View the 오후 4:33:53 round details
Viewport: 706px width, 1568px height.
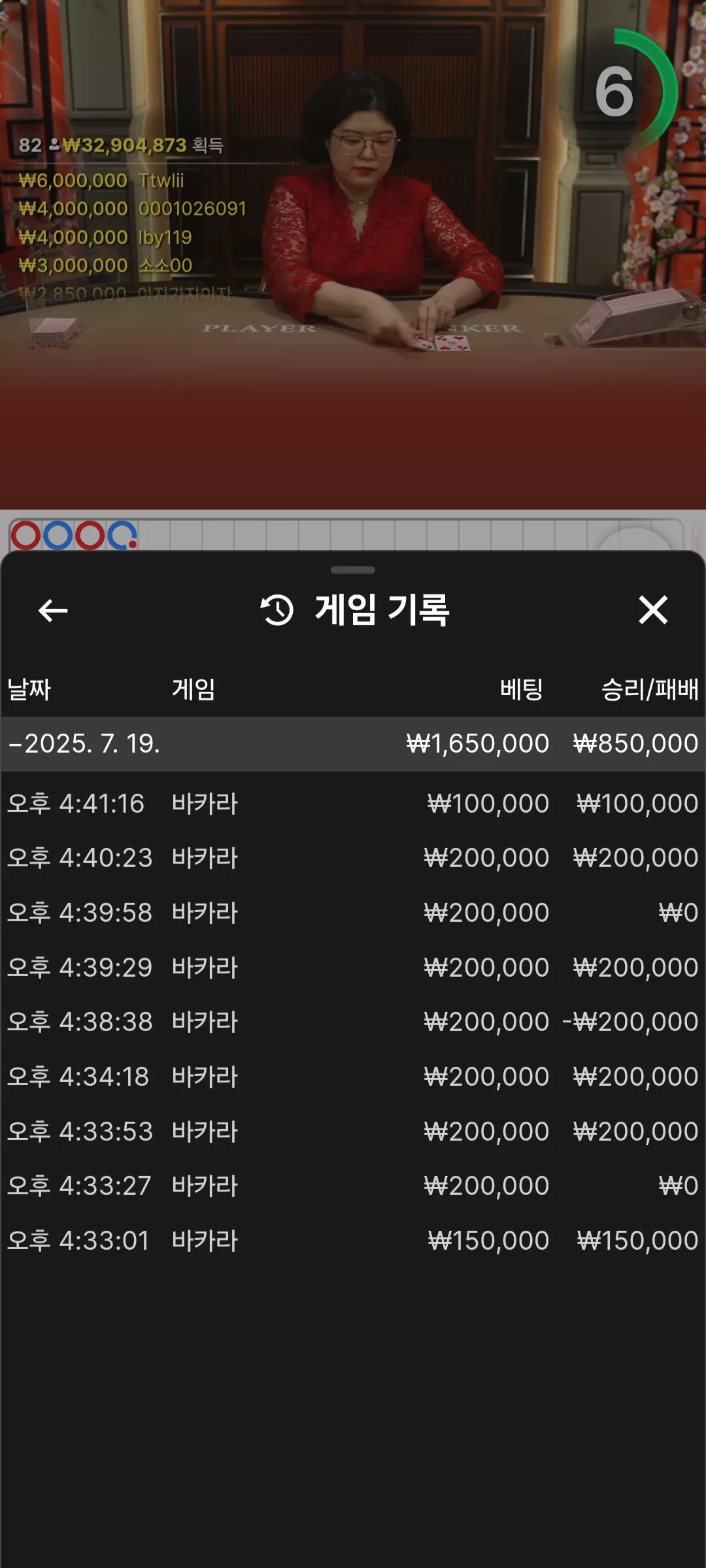pos(353,1132)
